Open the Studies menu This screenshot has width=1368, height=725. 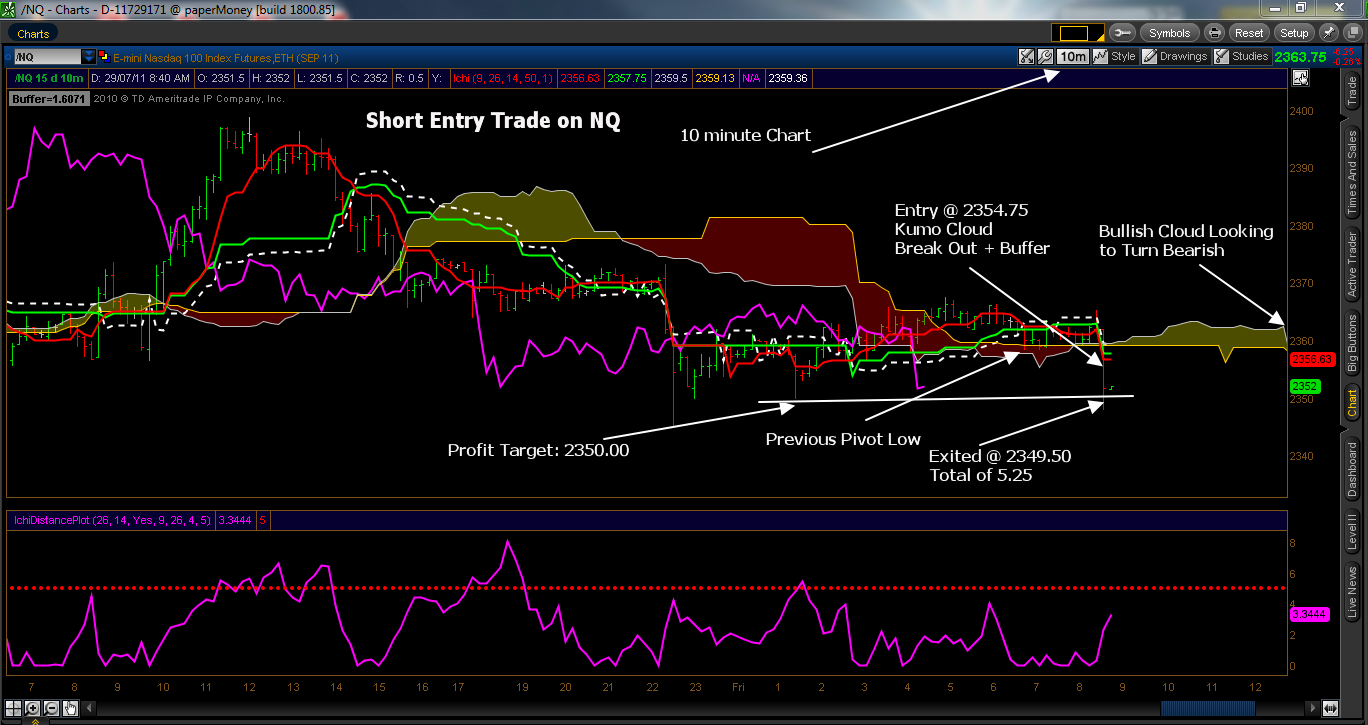(x=1241, y=57)
